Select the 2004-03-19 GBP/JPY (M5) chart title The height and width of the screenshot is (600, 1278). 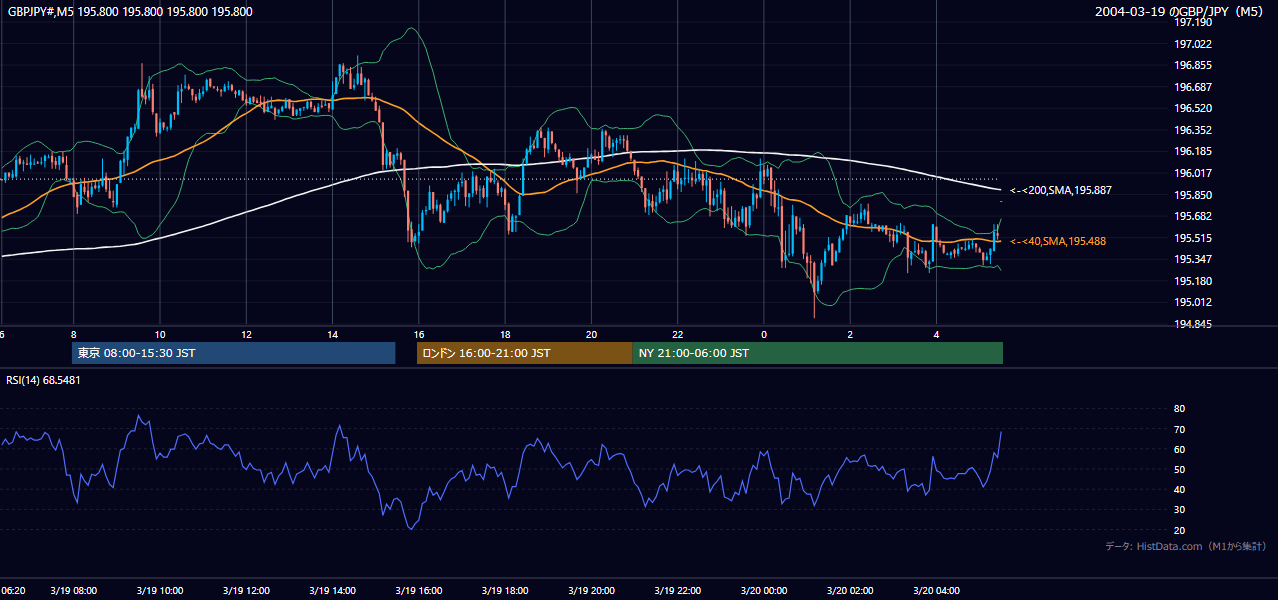coord(1180,12)
